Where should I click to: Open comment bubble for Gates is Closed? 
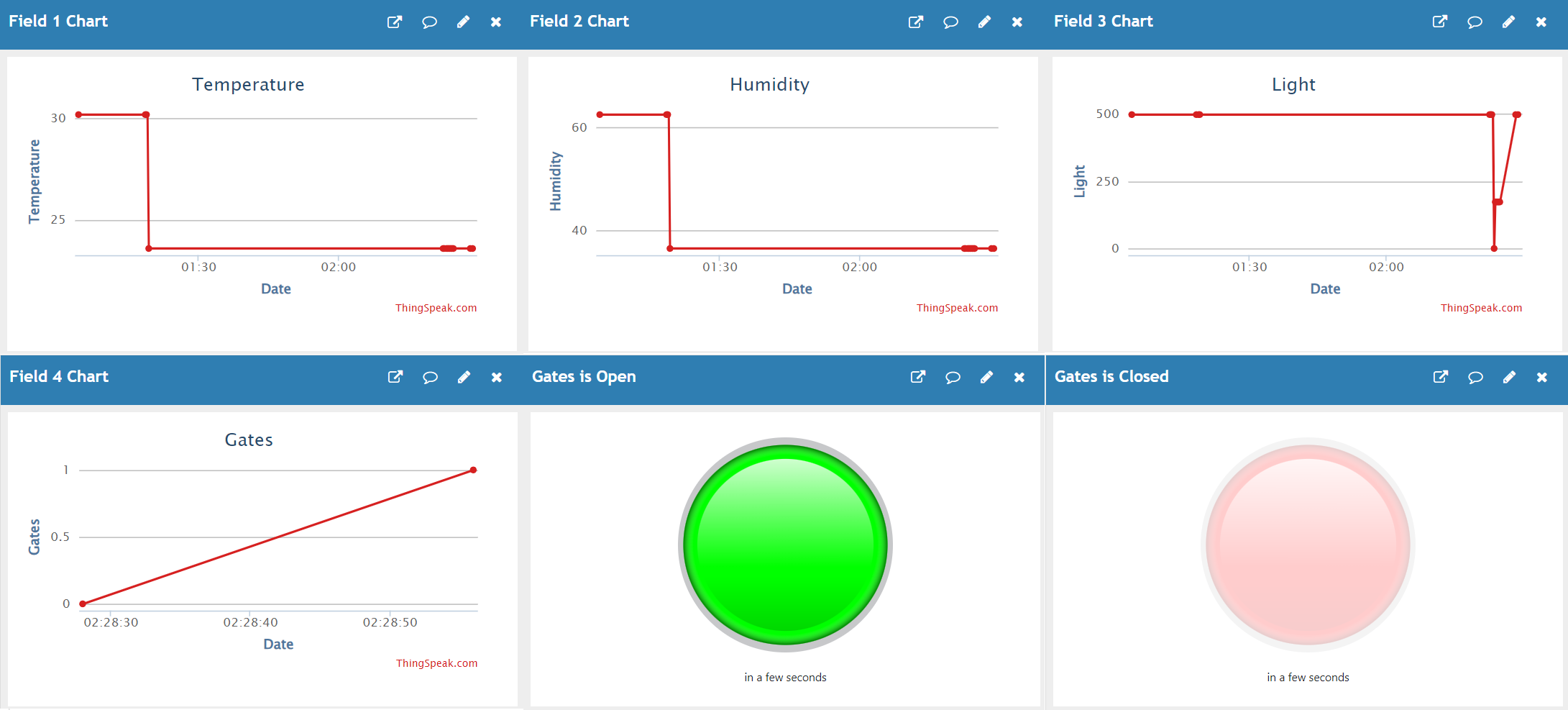click(x=1475, y=377)
